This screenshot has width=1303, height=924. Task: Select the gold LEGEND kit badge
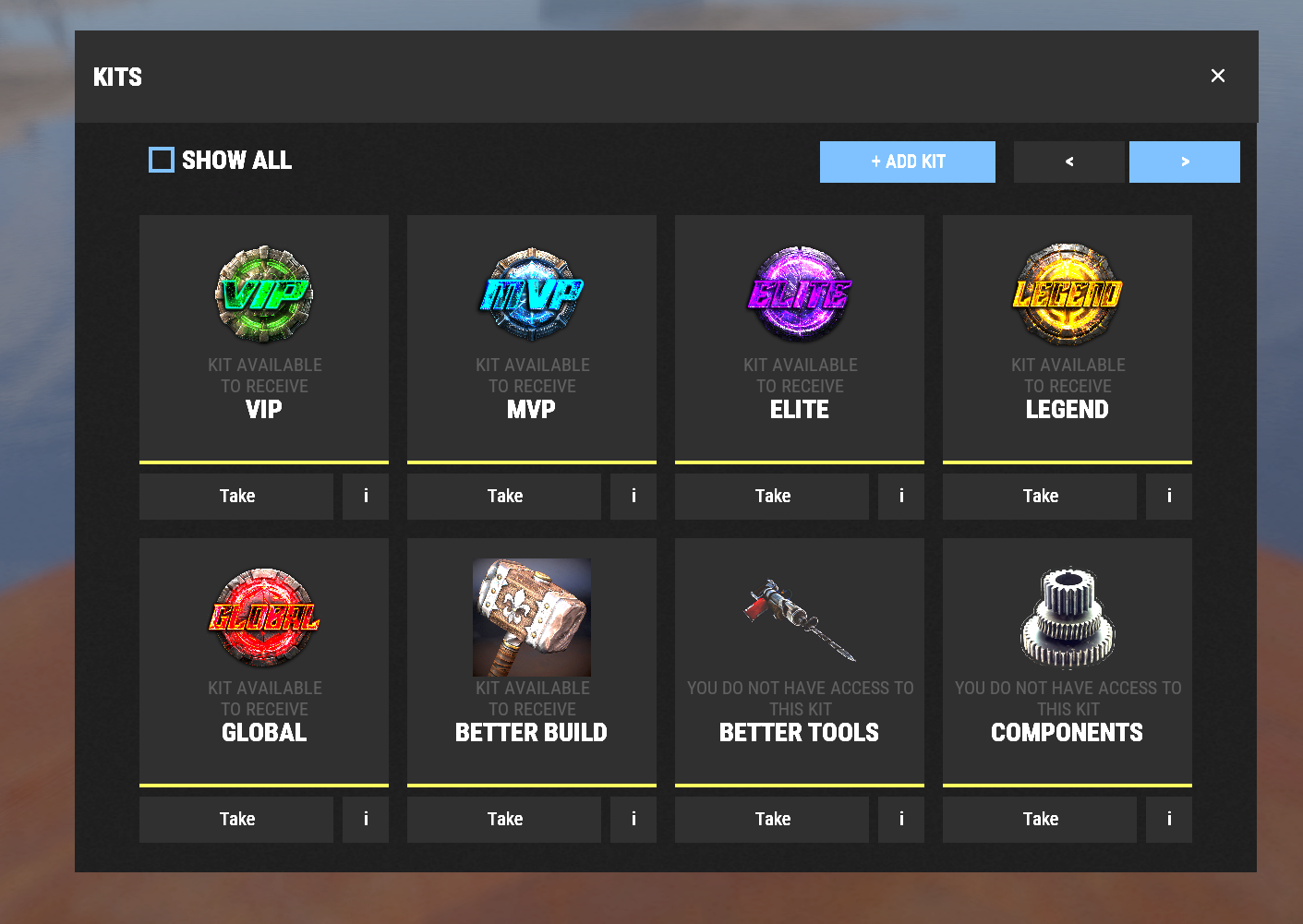coord(1068,294)
